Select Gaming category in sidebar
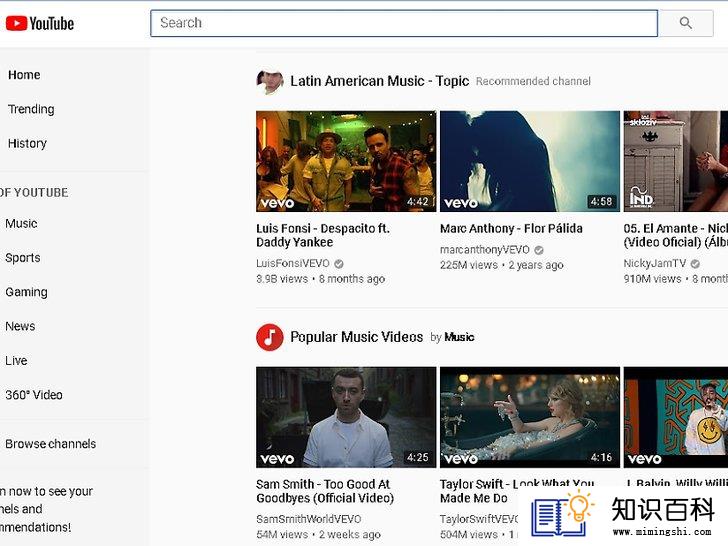The width and height of the screenshot is (728, 546). [26, 292]
